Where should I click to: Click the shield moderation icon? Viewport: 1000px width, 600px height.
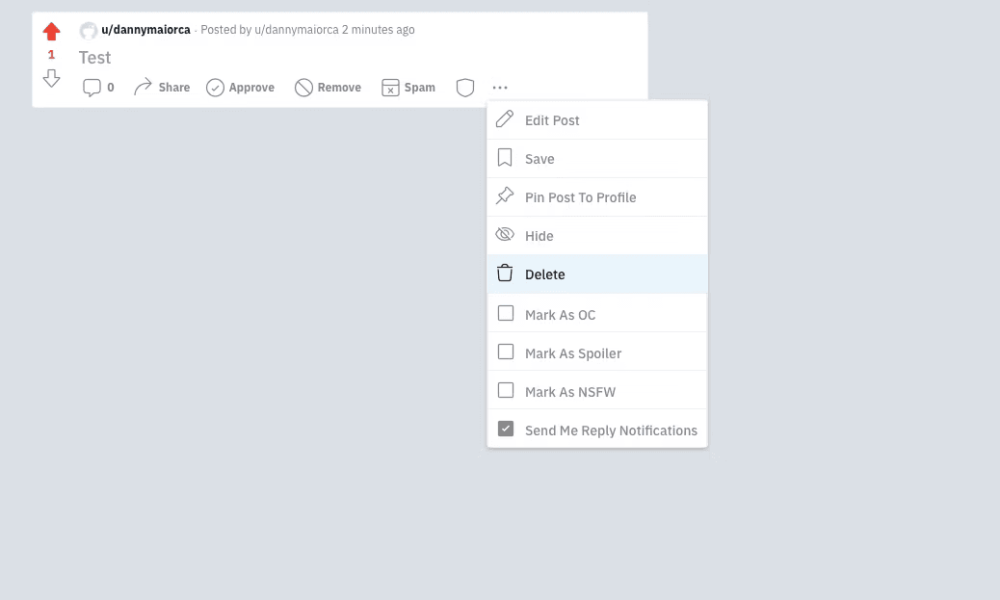tap(465, 87)
